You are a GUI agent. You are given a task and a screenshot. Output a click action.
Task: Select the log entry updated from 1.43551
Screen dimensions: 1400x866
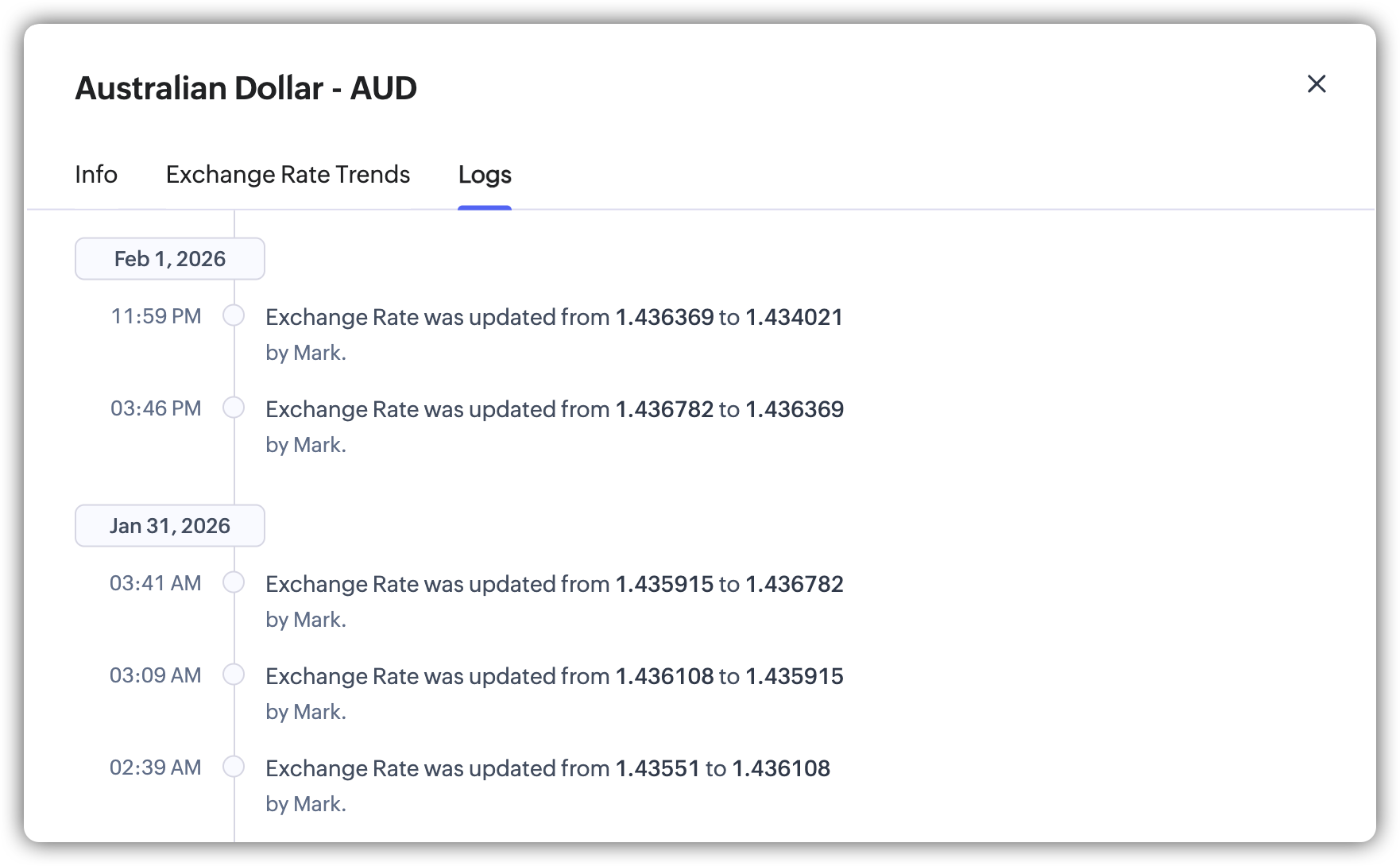tap(547, 769)
